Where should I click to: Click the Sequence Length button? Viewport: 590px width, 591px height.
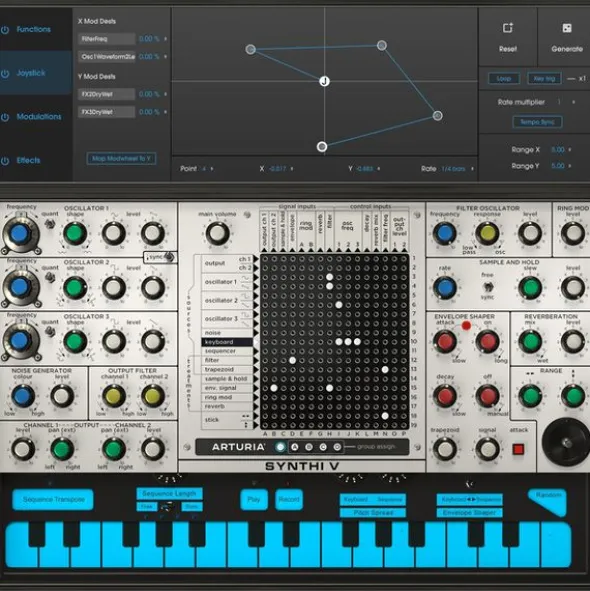[169, 493]
